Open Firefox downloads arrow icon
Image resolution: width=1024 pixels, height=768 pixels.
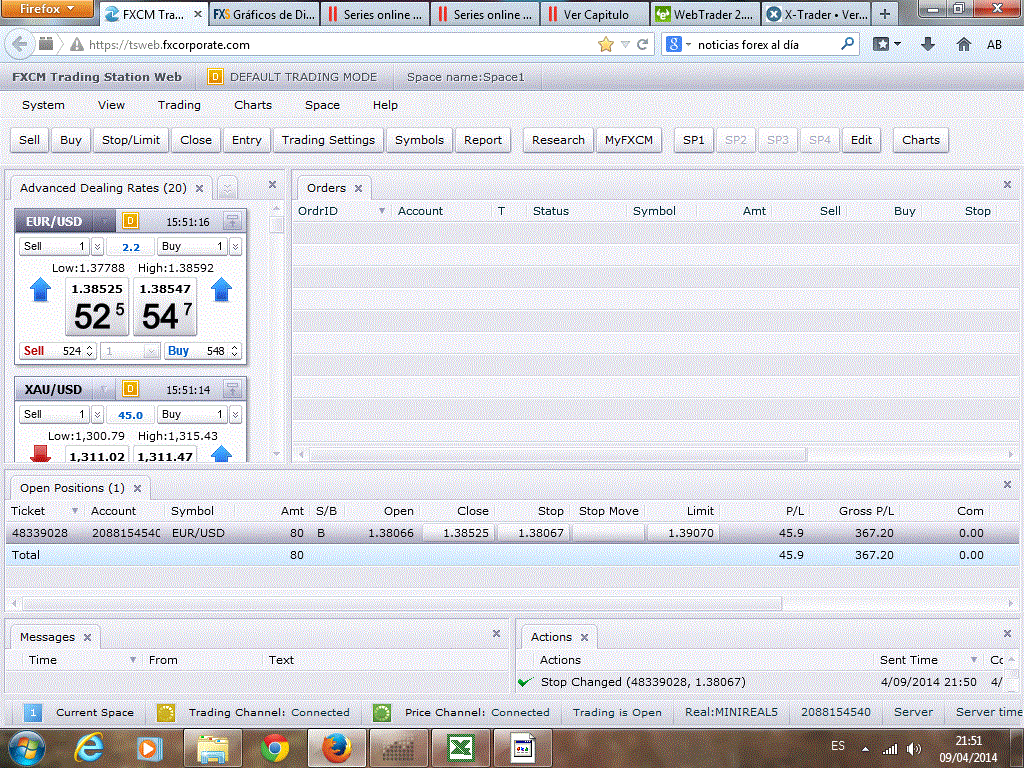927,44
